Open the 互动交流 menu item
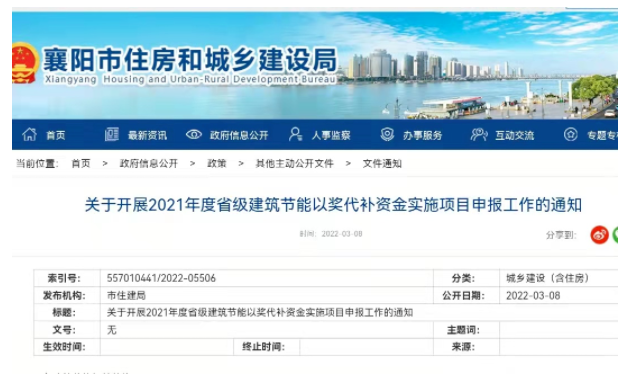This screenshot has width=628, height=392. [x=515, y=135]
